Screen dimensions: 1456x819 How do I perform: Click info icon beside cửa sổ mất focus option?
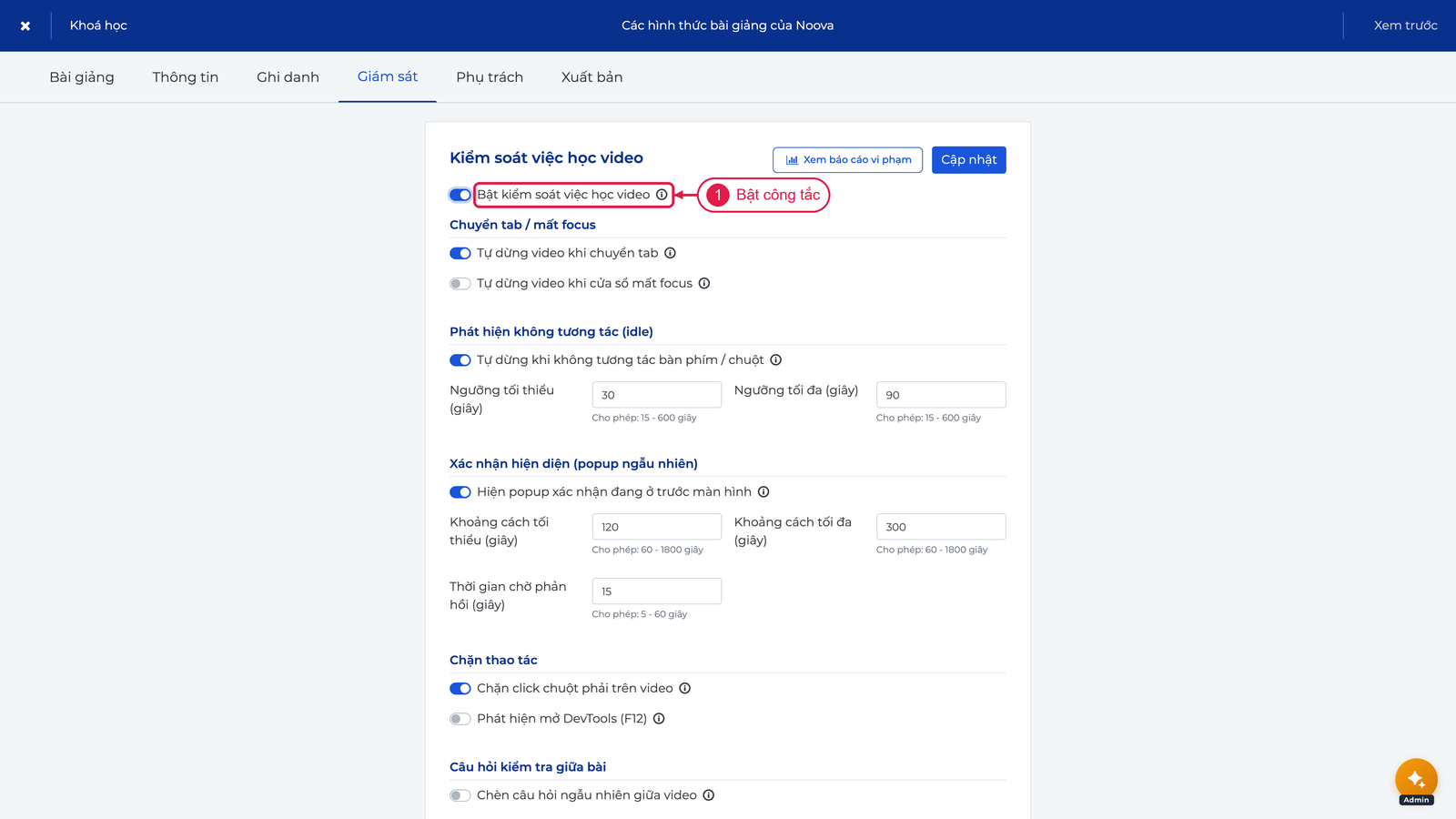tap(704, 283)
